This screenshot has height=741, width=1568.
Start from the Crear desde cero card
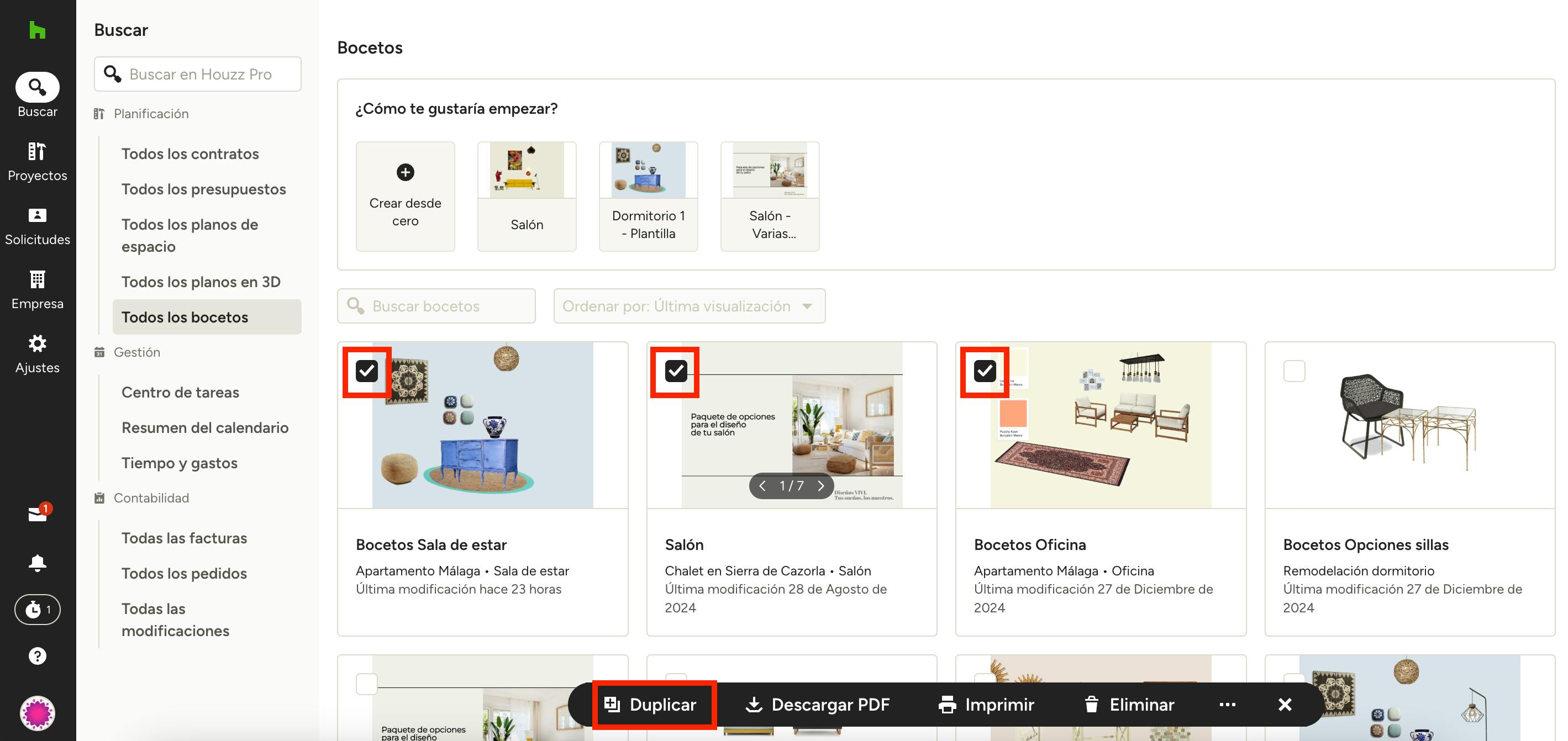(x=405, y=196)
